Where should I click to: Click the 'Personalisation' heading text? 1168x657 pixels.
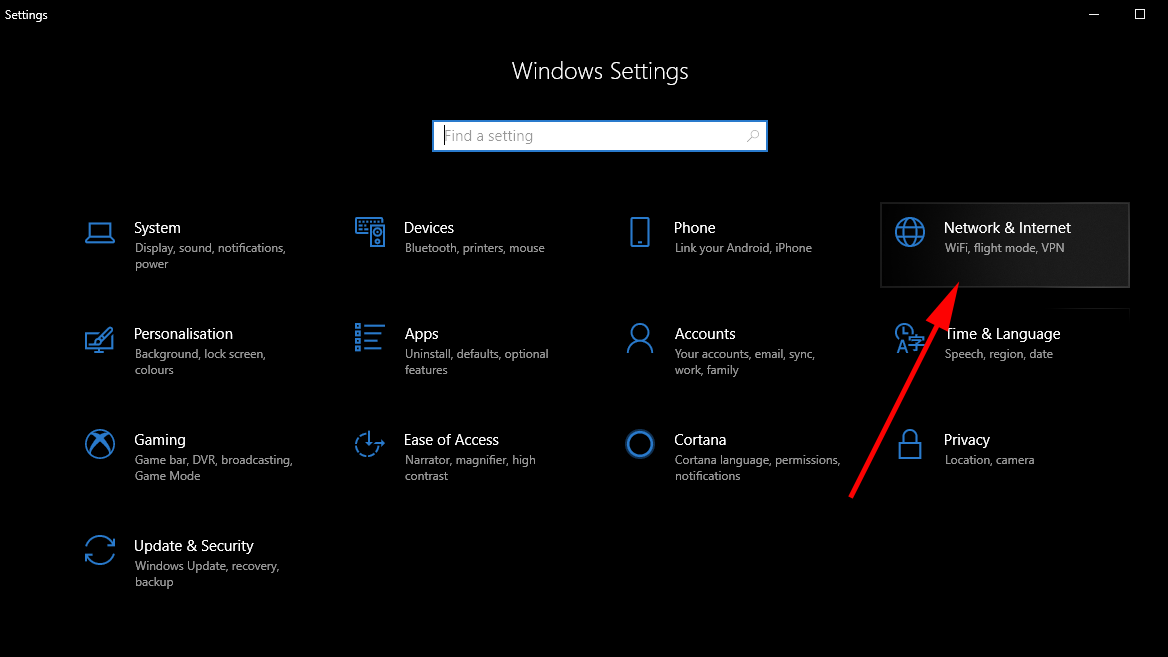tap(183, 334)
